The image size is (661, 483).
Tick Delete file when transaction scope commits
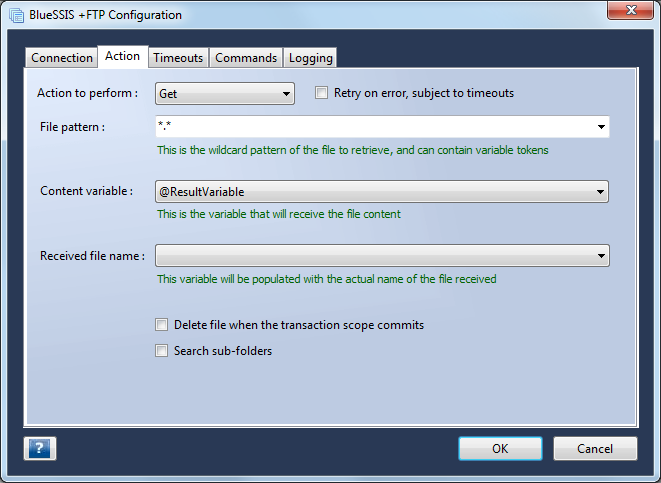coord(161,325)
